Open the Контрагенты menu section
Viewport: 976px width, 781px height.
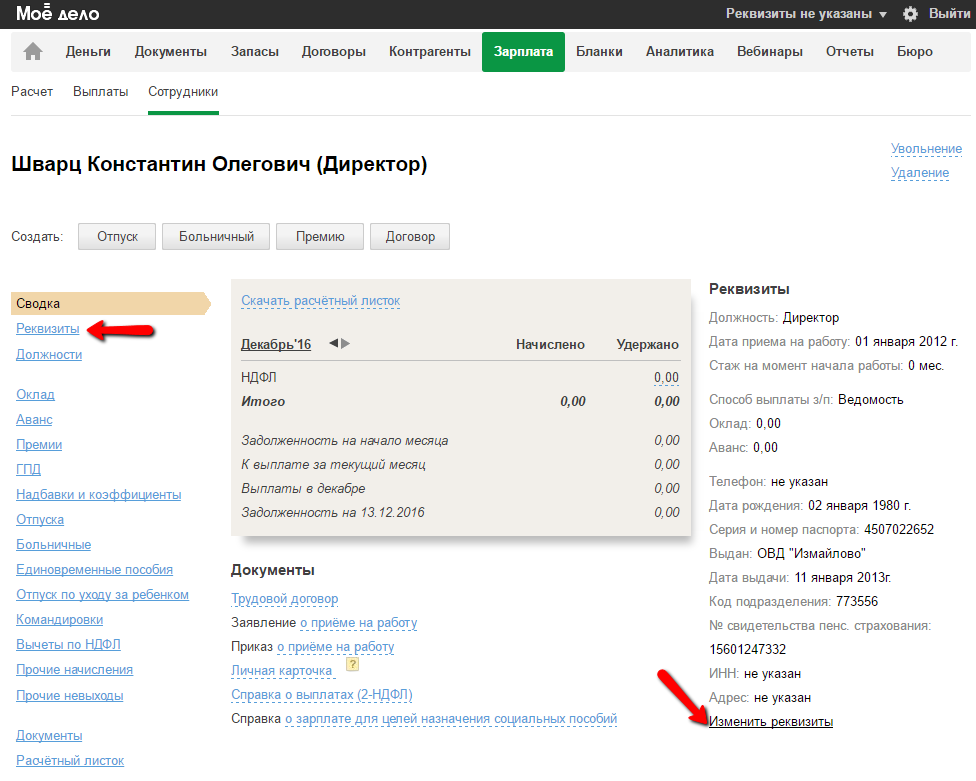pyautogui.click(x=429, y=52)
